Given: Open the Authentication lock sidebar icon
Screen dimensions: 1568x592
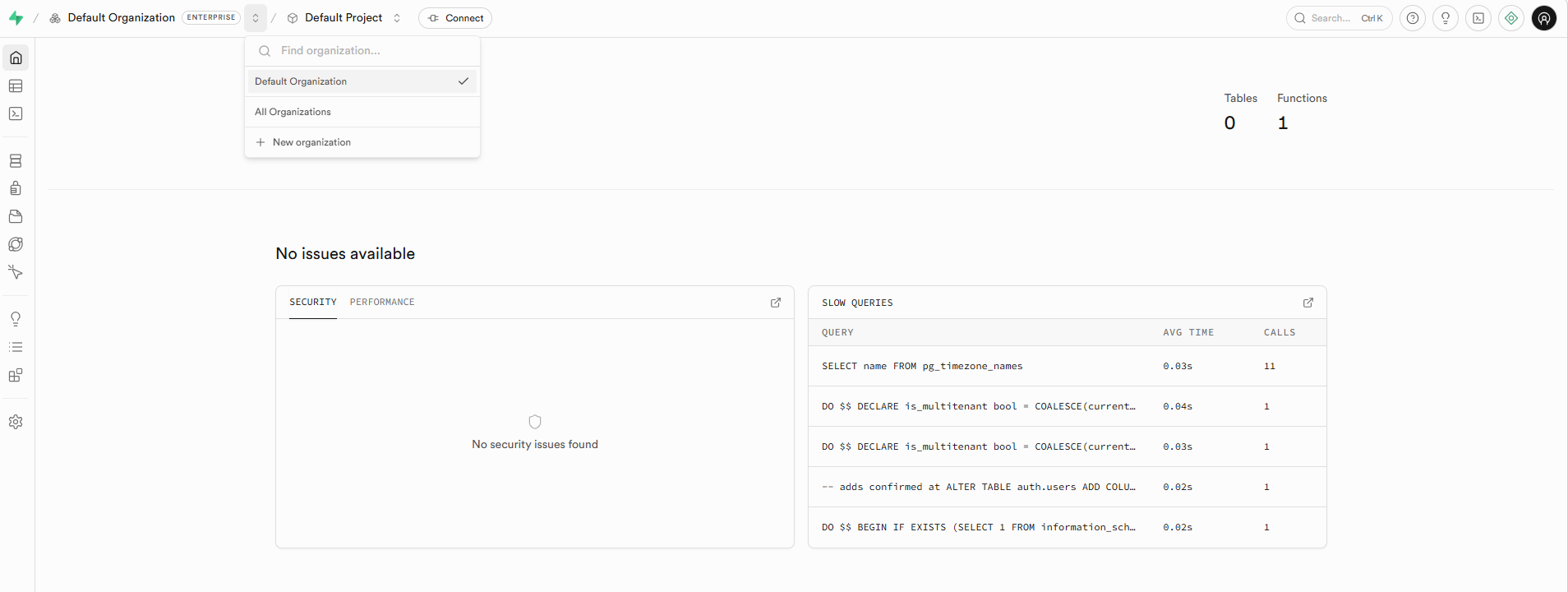Looking at the screenshot, I should point(16,189).
